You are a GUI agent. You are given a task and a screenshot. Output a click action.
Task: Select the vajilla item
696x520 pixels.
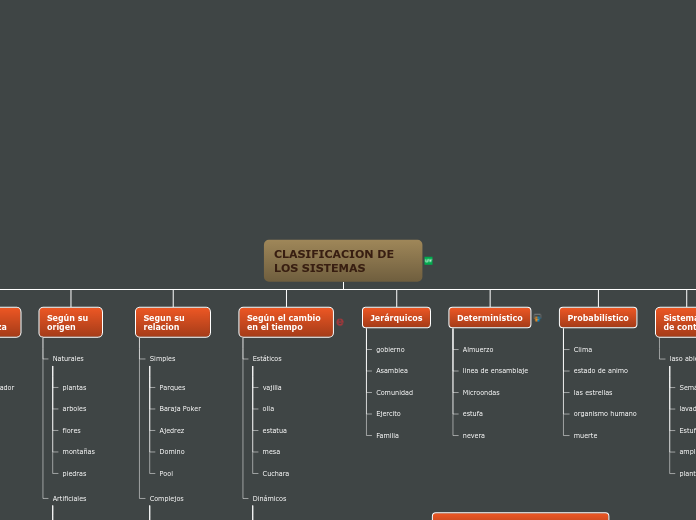272,388
